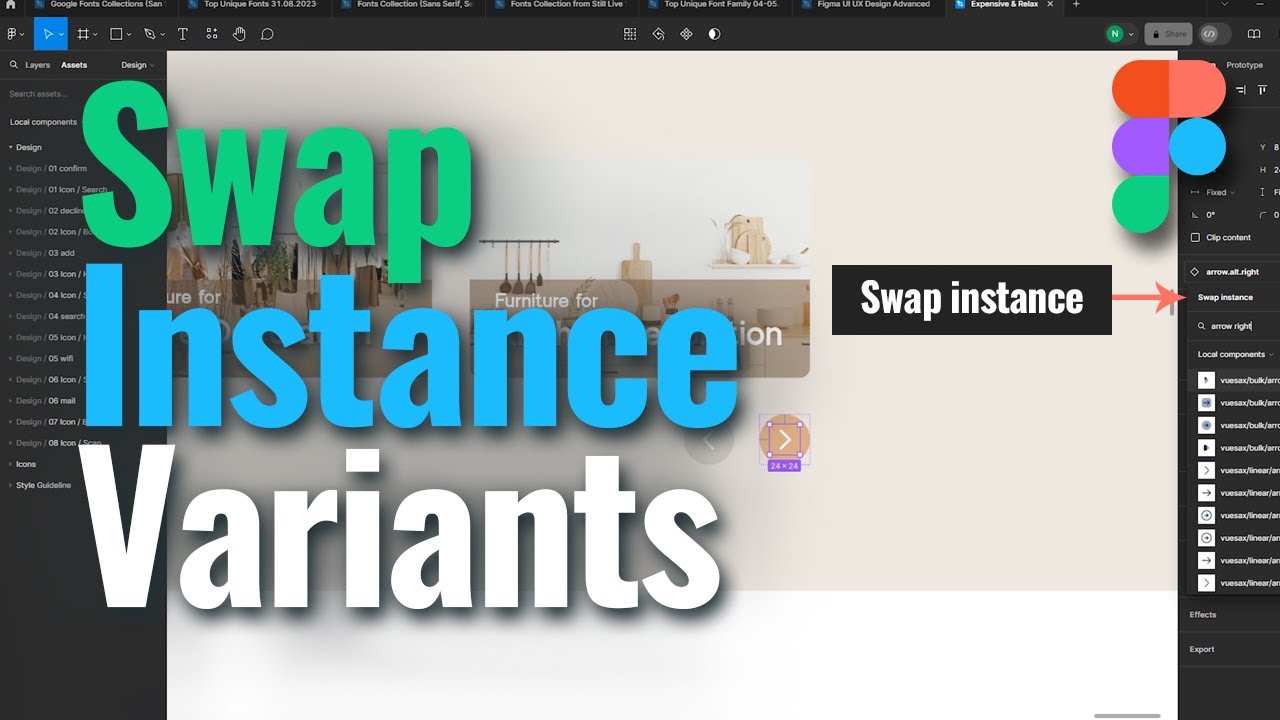Open the Comment tool

point(266,33)
